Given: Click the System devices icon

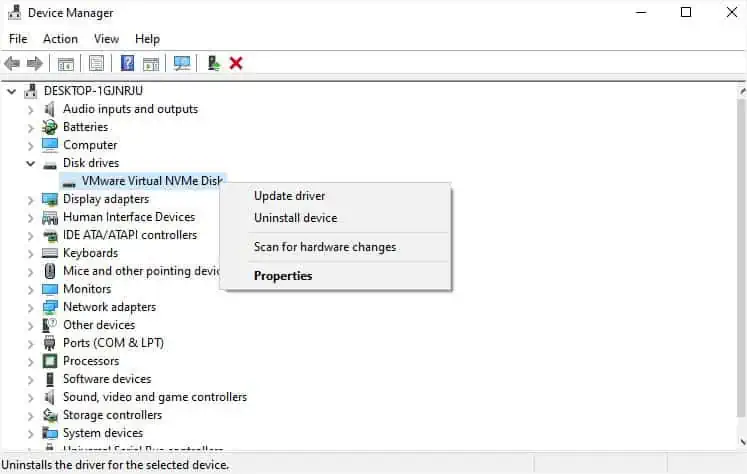Looking at the screenshot, I should click(50, 433).
